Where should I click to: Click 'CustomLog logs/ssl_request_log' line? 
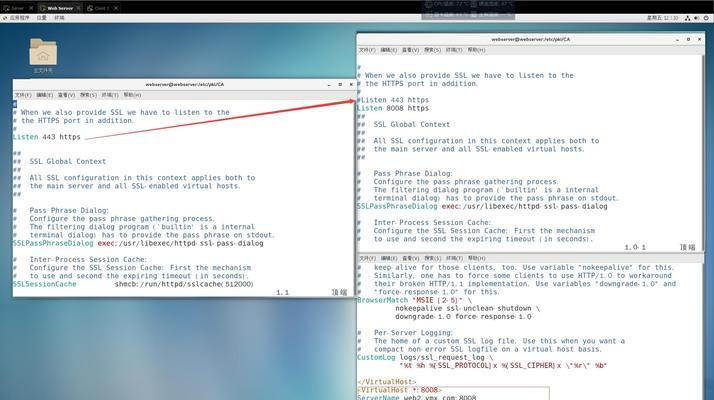click(425, 358)
